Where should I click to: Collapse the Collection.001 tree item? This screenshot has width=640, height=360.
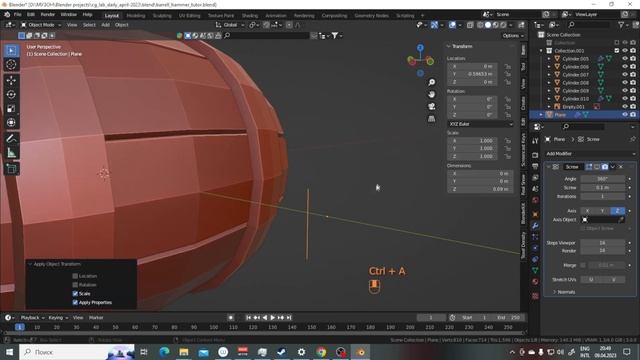coord(541,51)
